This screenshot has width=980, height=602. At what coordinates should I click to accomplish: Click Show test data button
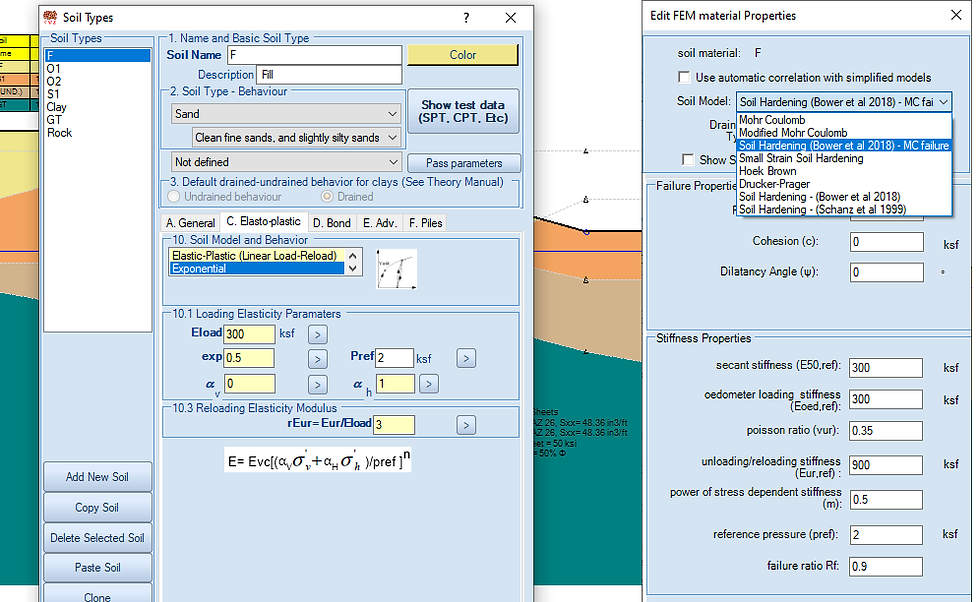pyautogui.click(x=463, y=111)
